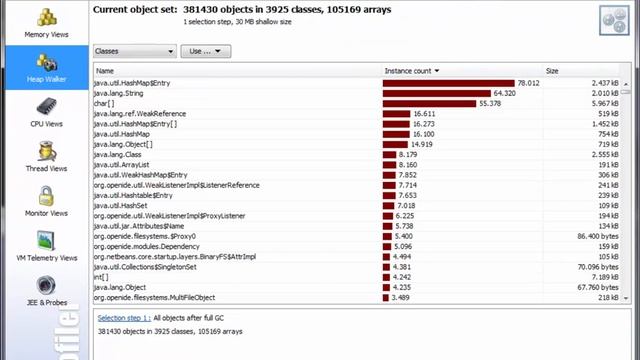
Task: Select the java.lang.ref.WeakReference row
Action: click(x=357, y=114)
